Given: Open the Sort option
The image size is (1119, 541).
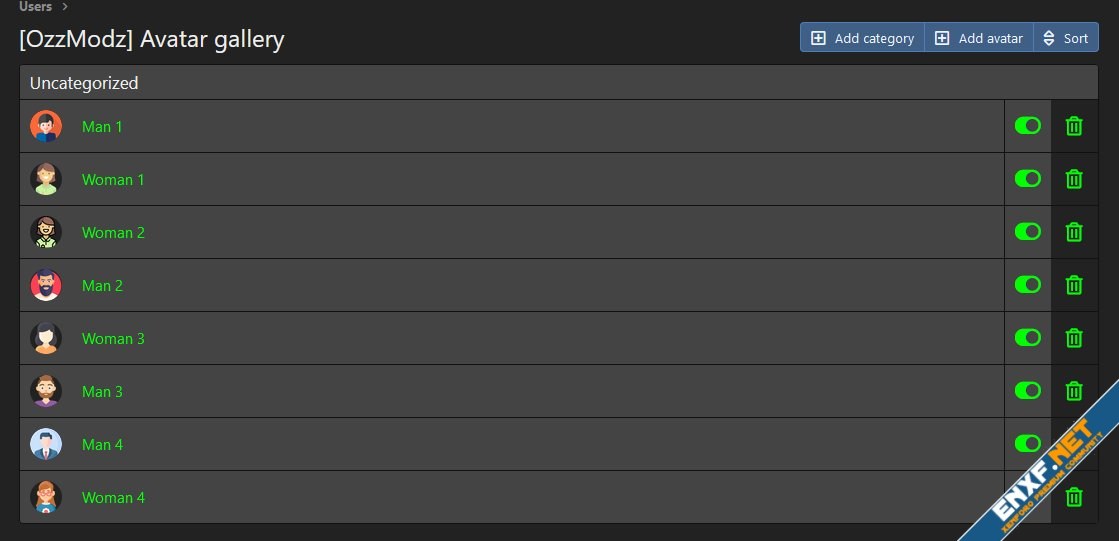Looking at the screenshot, I should (x=1065, y=38).
